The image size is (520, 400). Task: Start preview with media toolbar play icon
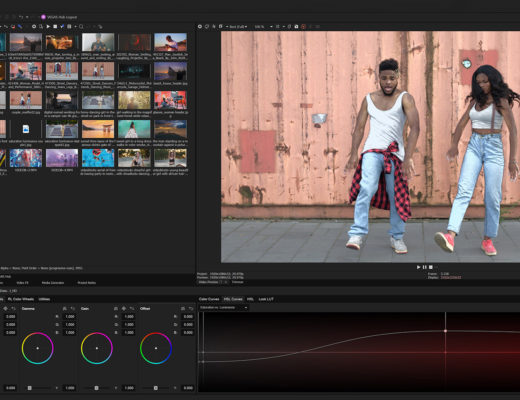point(48,26)
